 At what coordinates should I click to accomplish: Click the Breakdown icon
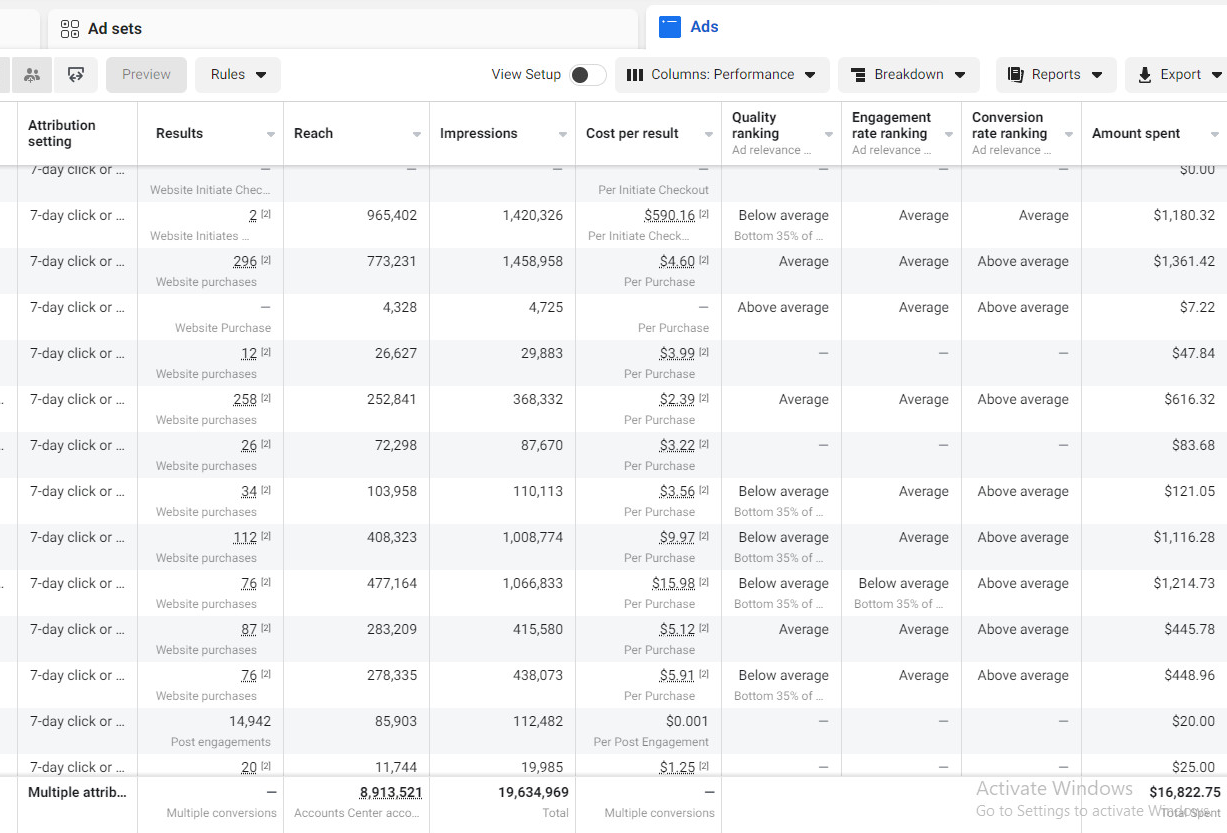pyautogui.click(x=857, y=75)
